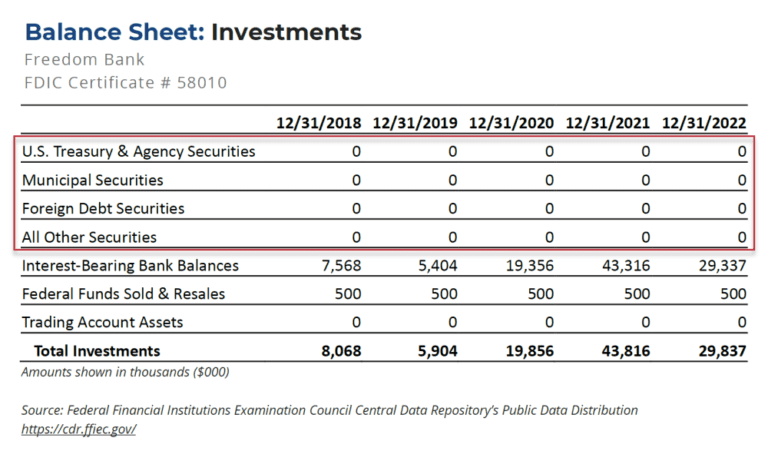Image resolution: width=768 pixels, height=461 pixels.
Task: Click the Freedom Bank subtitle text
Action: [x=84, y=60]
